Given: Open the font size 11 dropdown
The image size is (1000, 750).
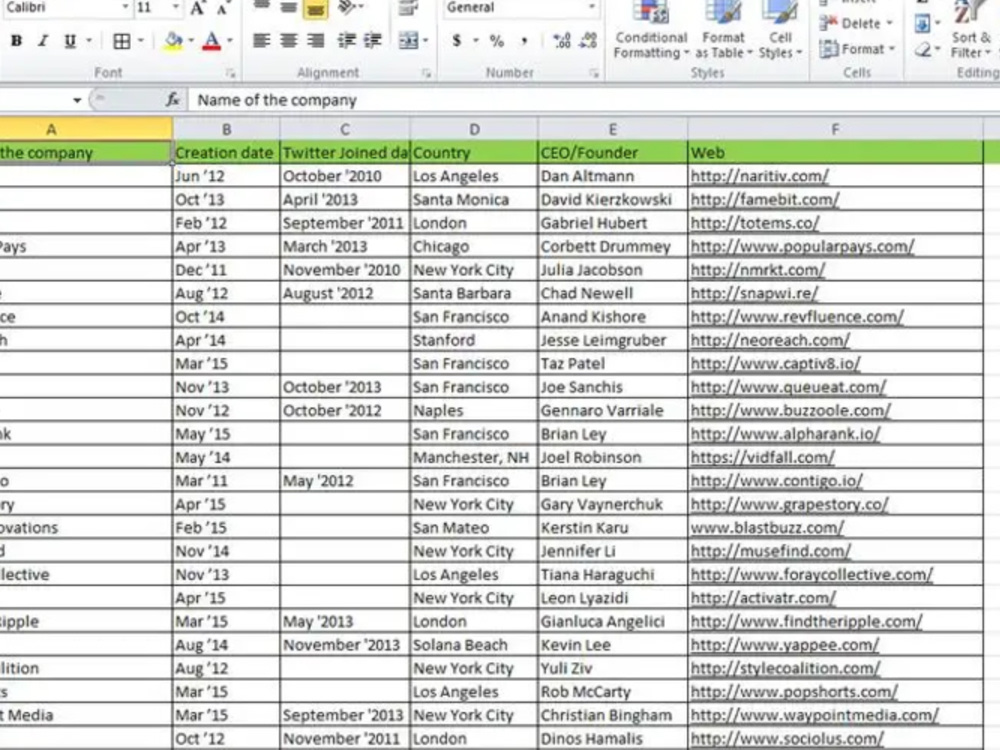Looking at the screenshot, I should (175, 7).
